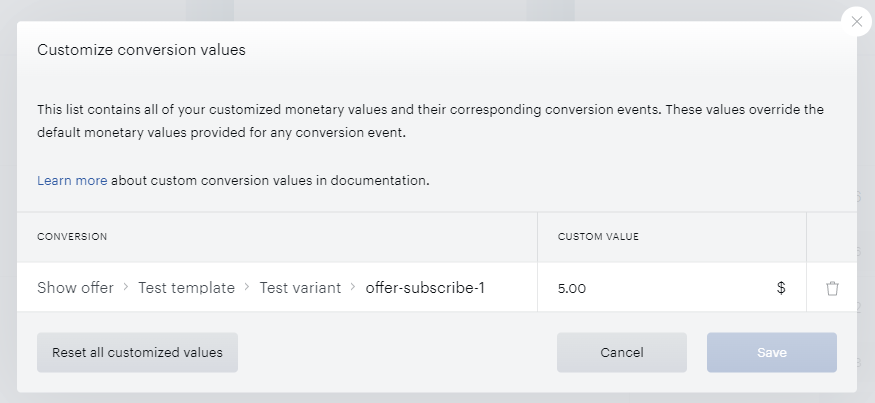Open the Learn more documentation link
Image resolution: width=875 pixels, height=403 pixels.
(x=72, y=180)
